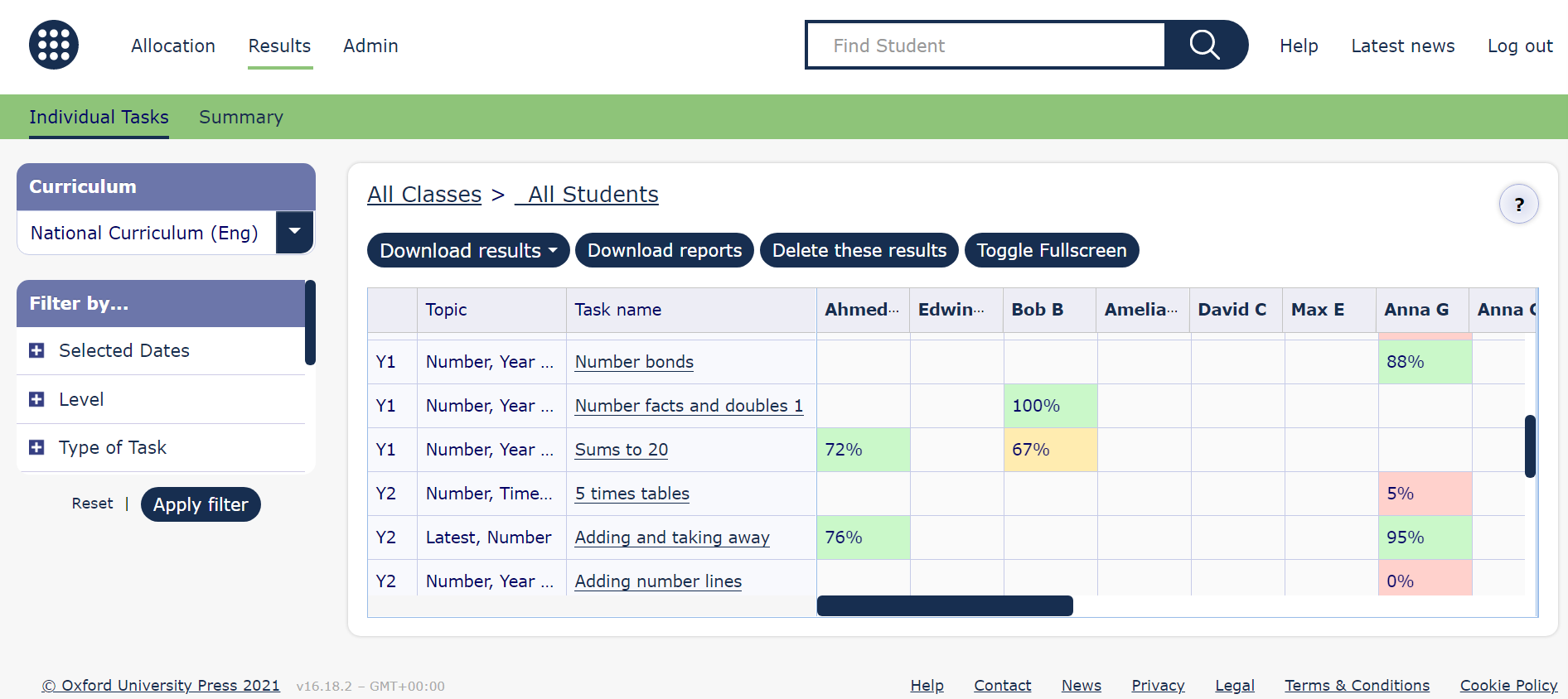The image size is (1568, 699).
Task: Click Bob B's 100% result cell
Action: tap(1050, 406)
